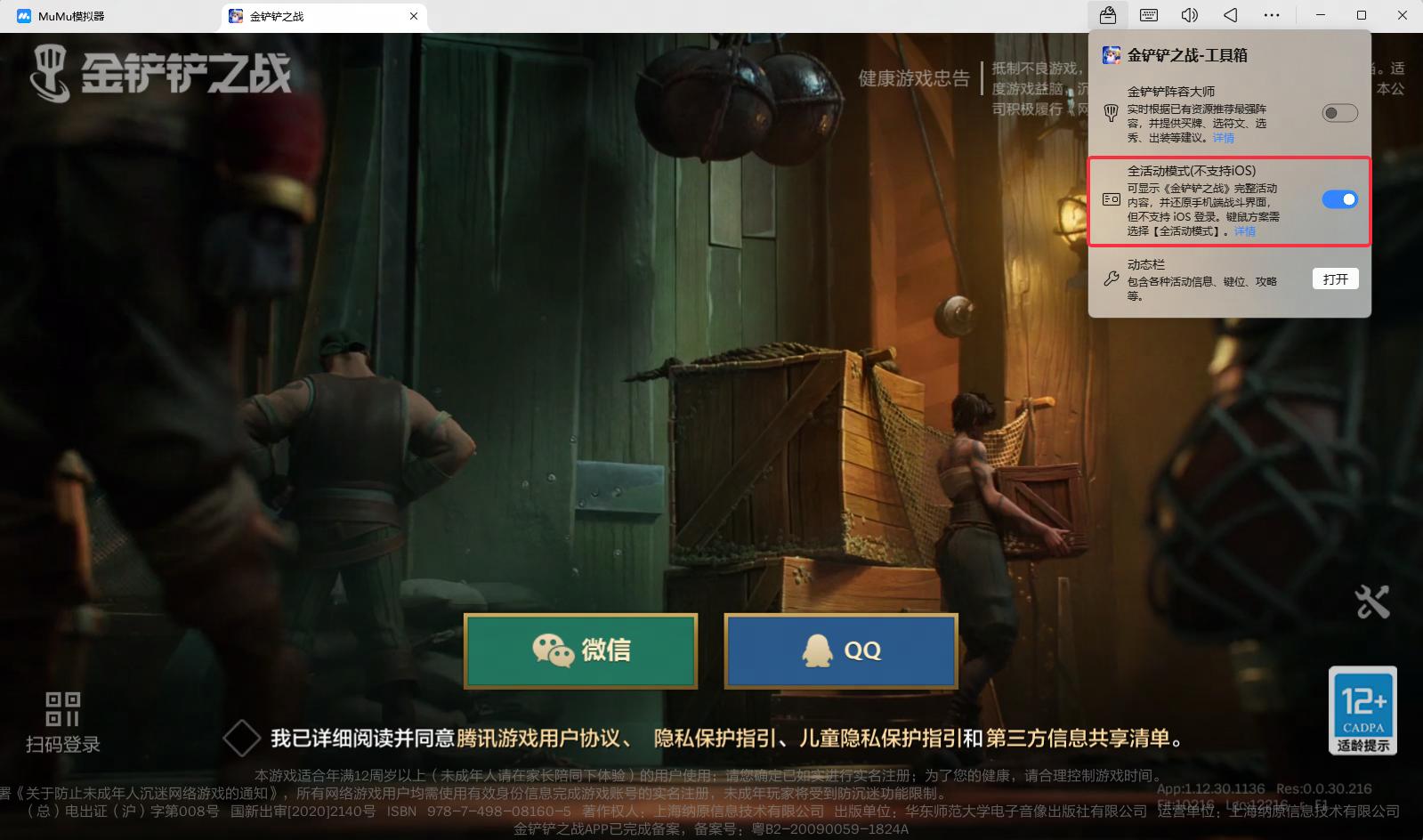The image size is (1423, 840).
Task: Open the 第三方信息共享清单 link
Action: click(1077, 738)
